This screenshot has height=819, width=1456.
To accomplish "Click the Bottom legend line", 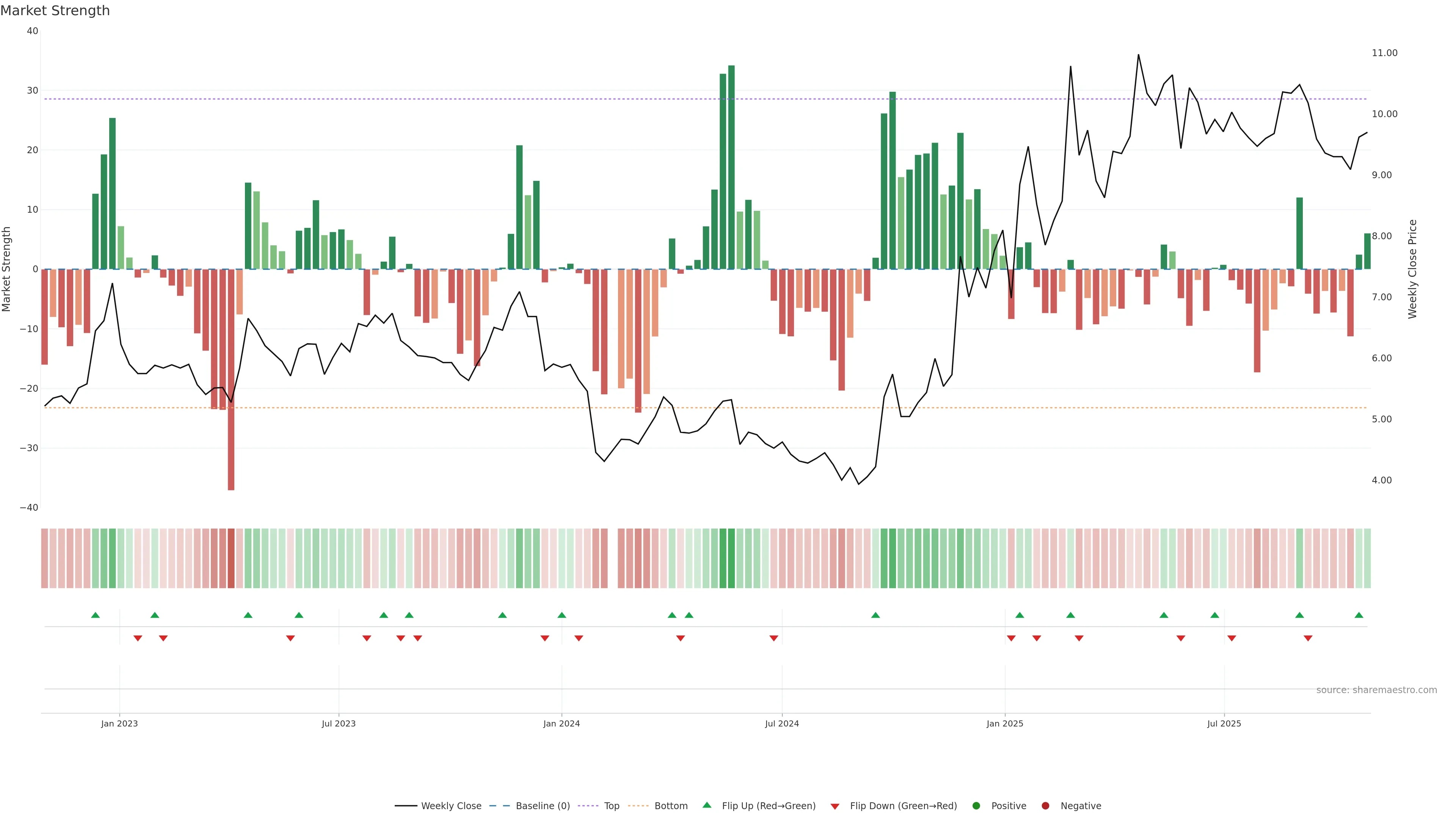I will 638,806.
